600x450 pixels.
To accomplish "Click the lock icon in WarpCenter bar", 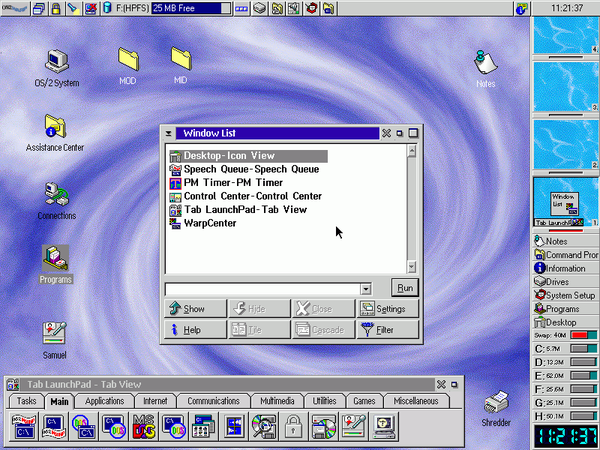I will 56,9.
